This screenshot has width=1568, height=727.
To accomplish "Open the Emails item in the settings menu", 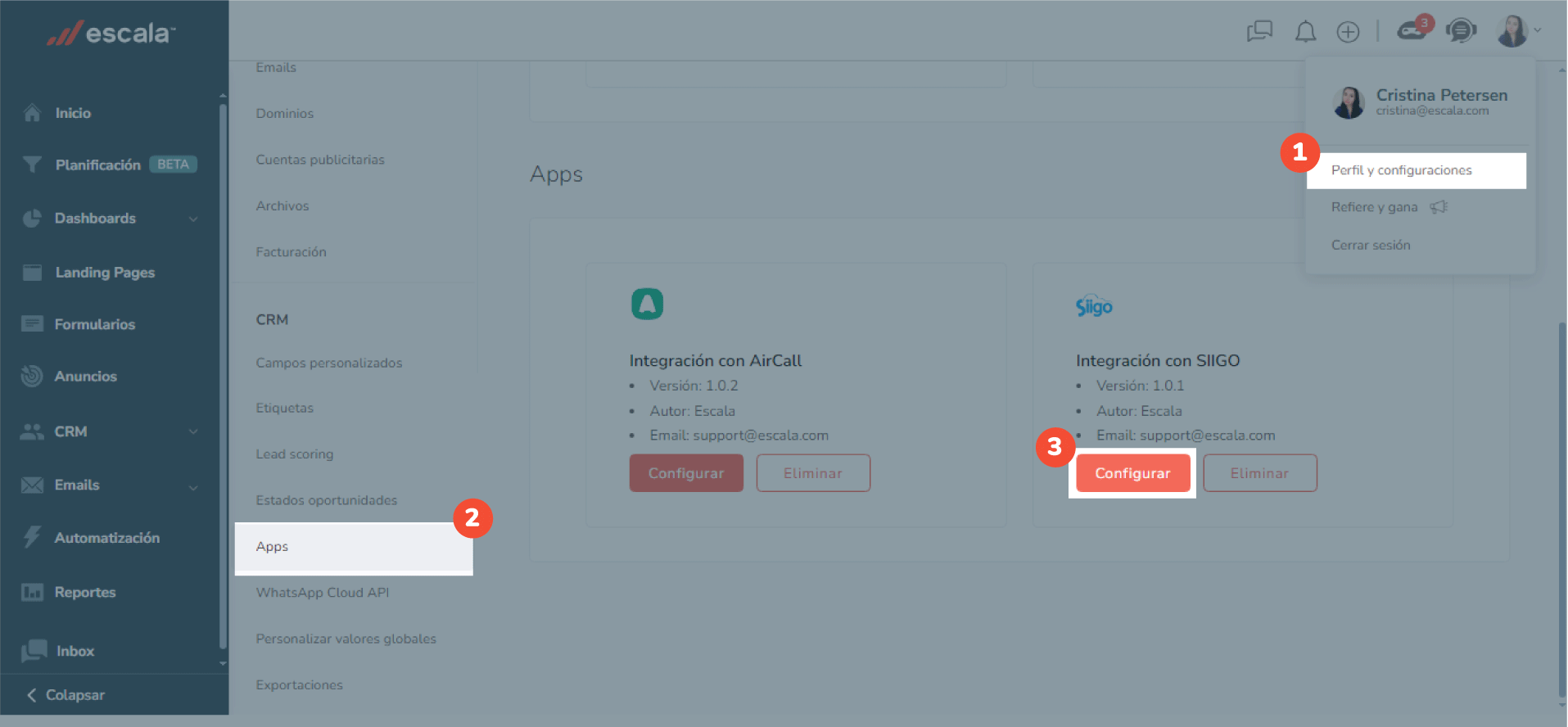I will click(276, 68).
